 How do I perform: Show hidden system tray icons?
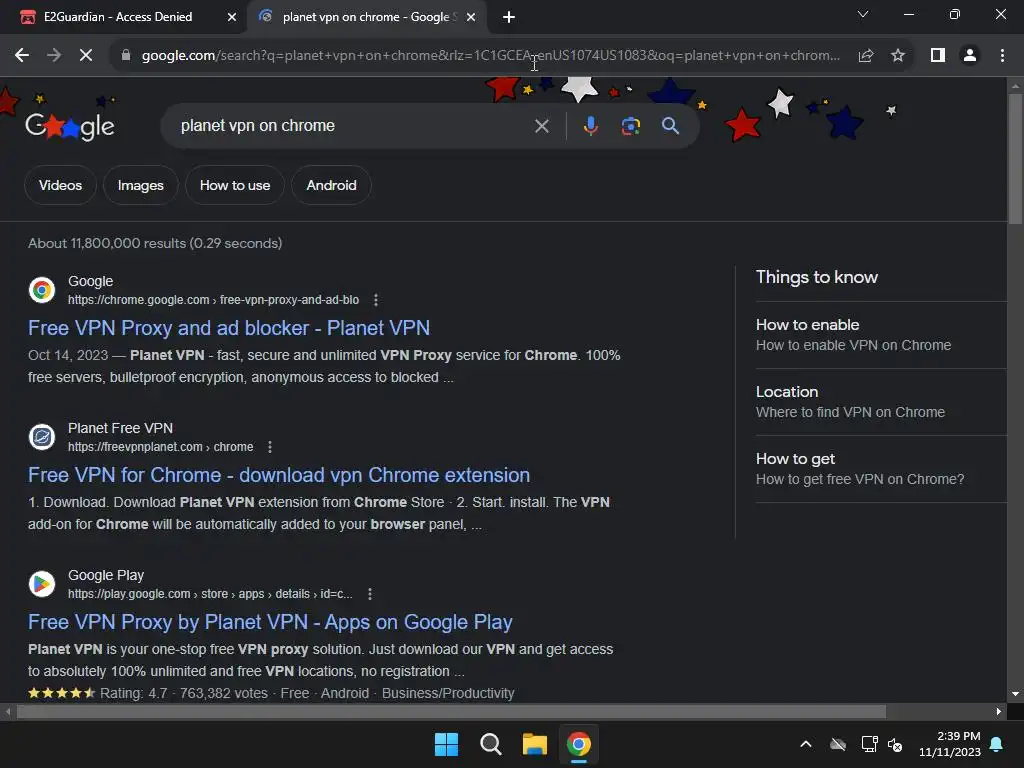[806, 744]
